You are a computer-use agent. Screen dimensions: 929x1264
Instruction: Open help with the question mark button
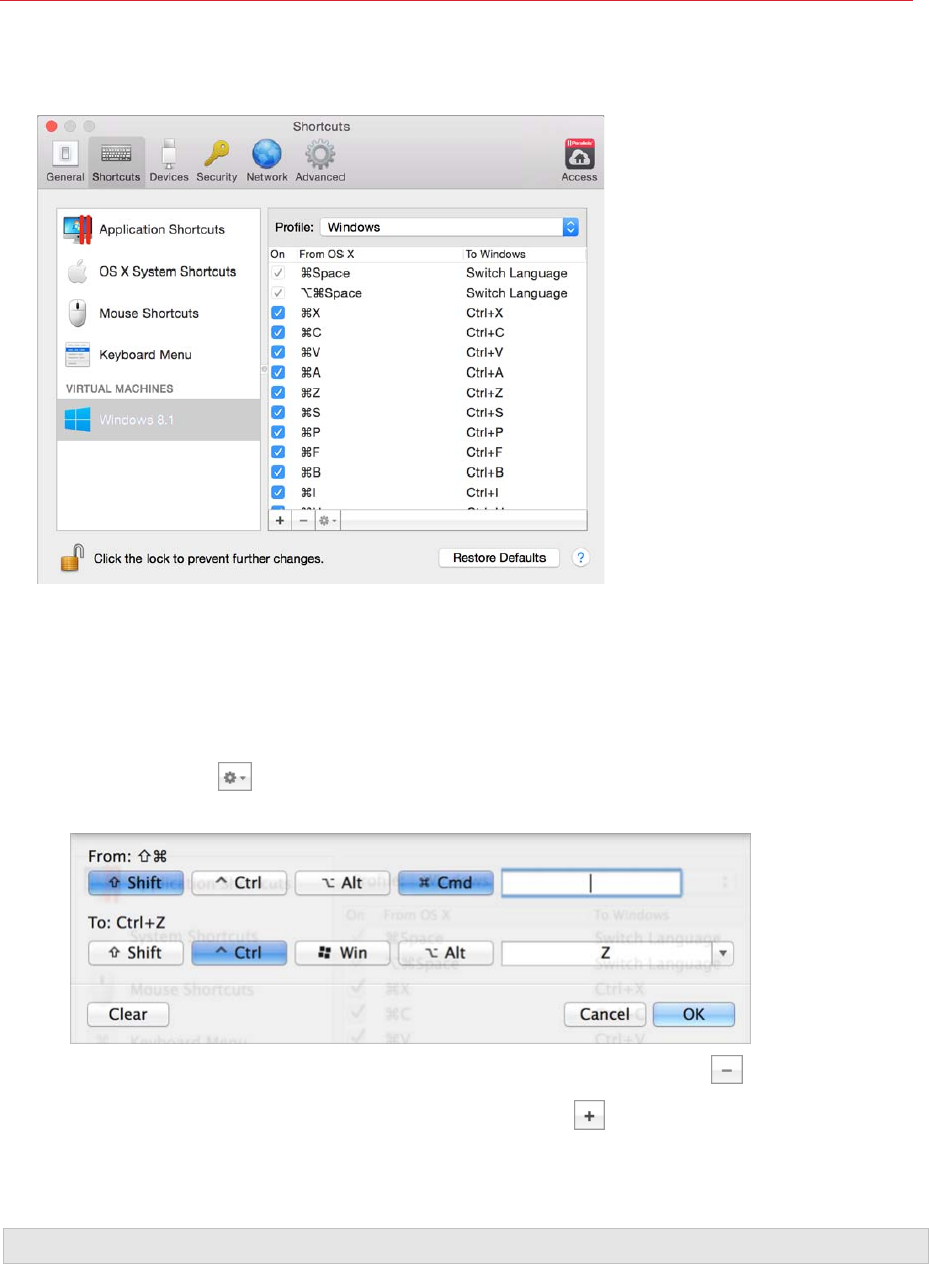[x=580, y=557]
